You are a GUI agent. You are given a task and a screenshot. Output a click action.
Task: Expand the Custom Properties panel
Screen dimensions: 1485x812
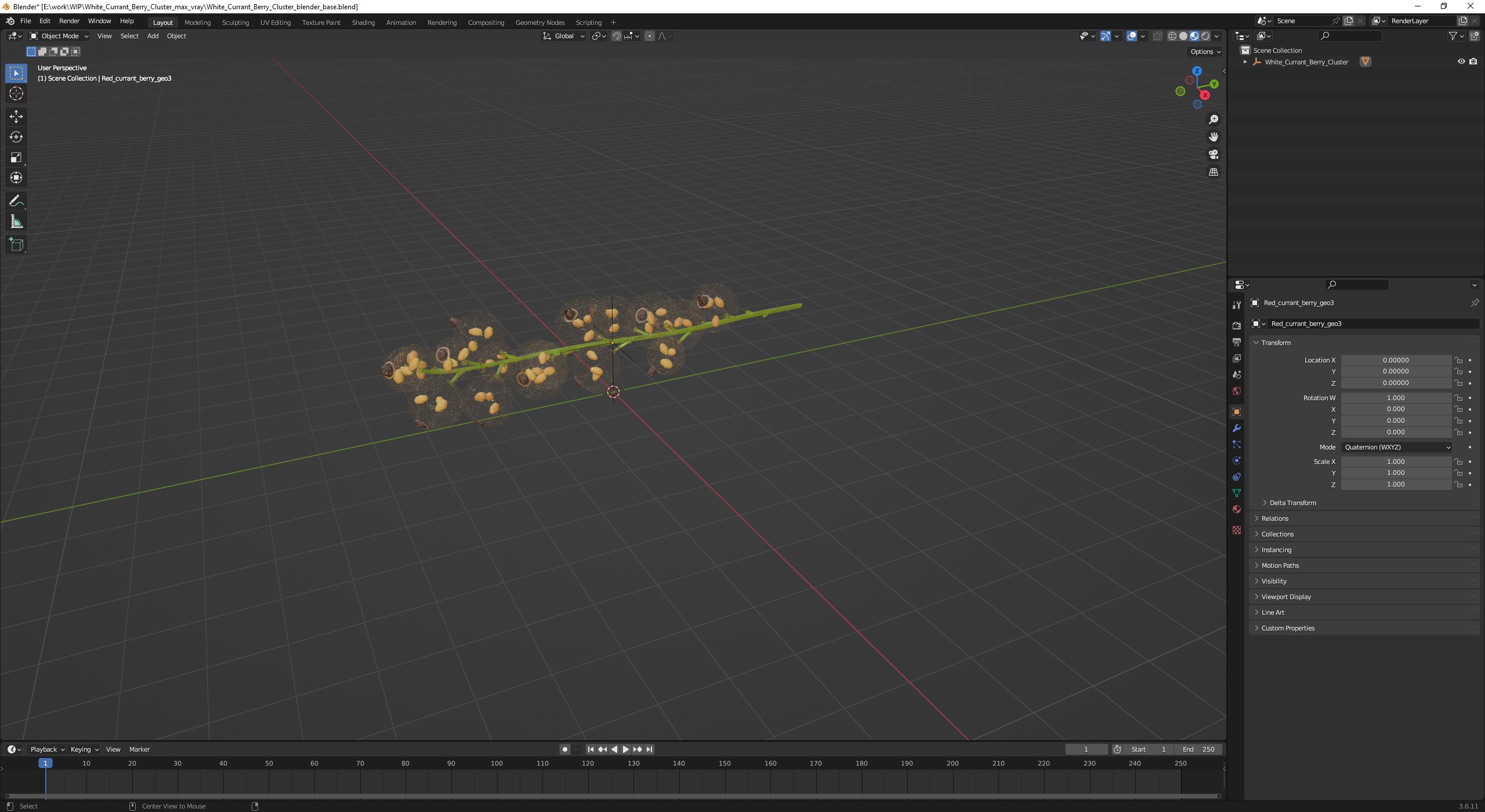1288,628
